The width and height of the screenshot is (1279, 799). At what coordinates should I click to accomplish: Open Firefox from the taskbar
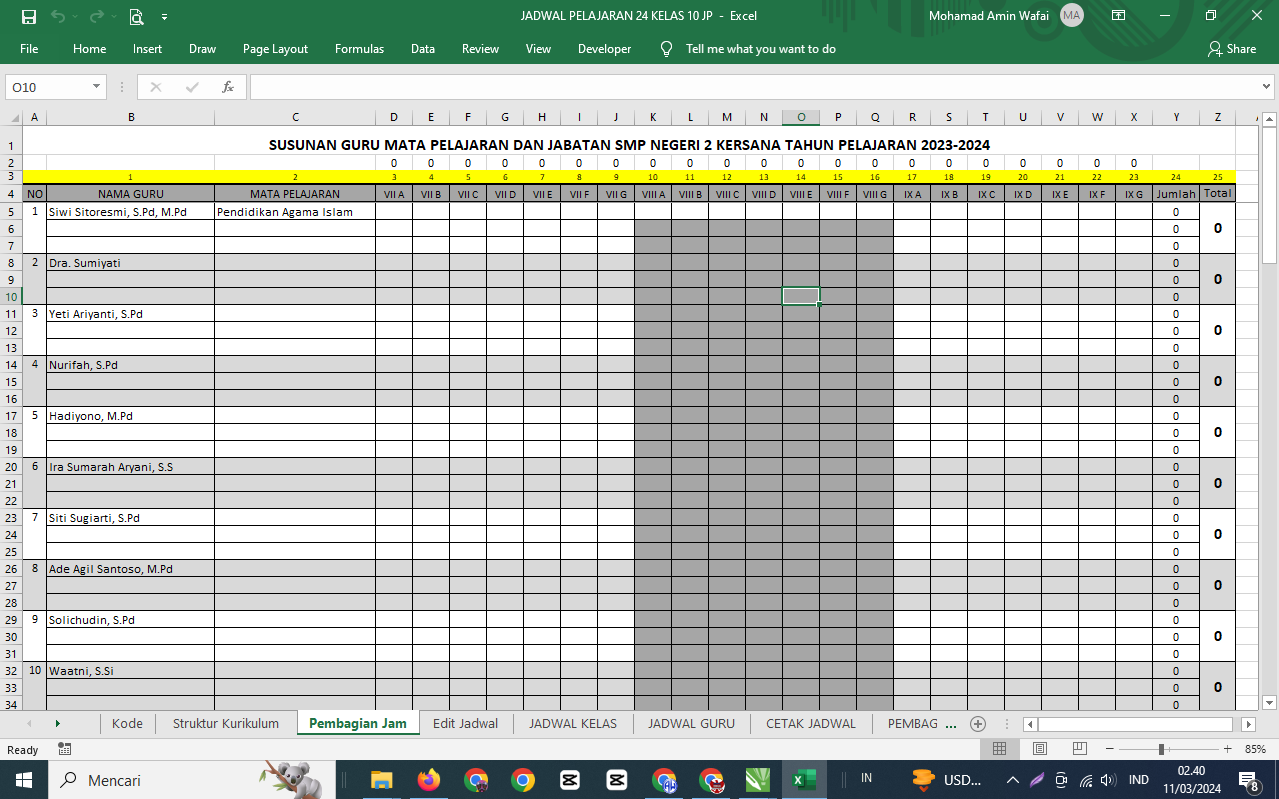[x=429, y=780]
